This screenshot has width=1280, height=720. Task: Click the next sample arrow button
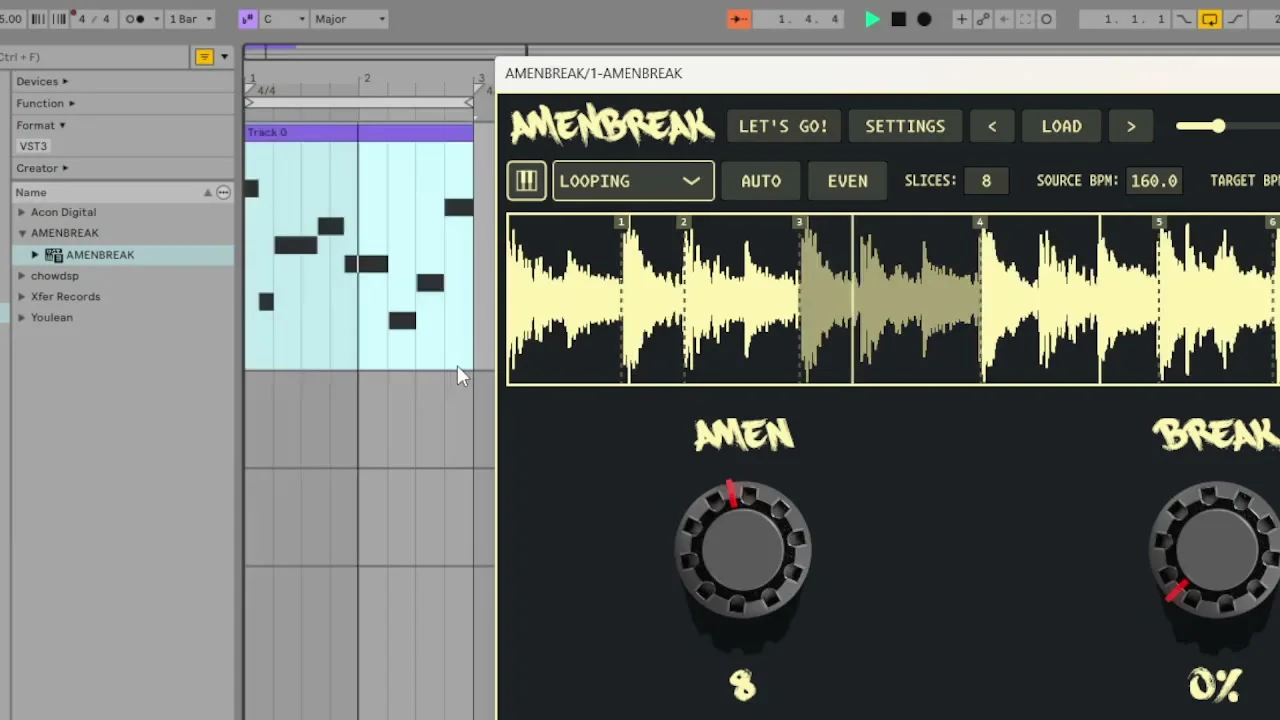1131,126
